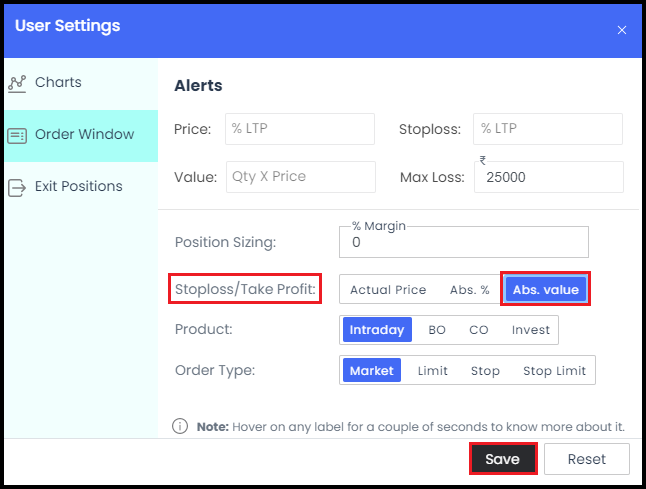Set Product to BO
Viewport: 646px width, 489px height.
click(437, 330)
